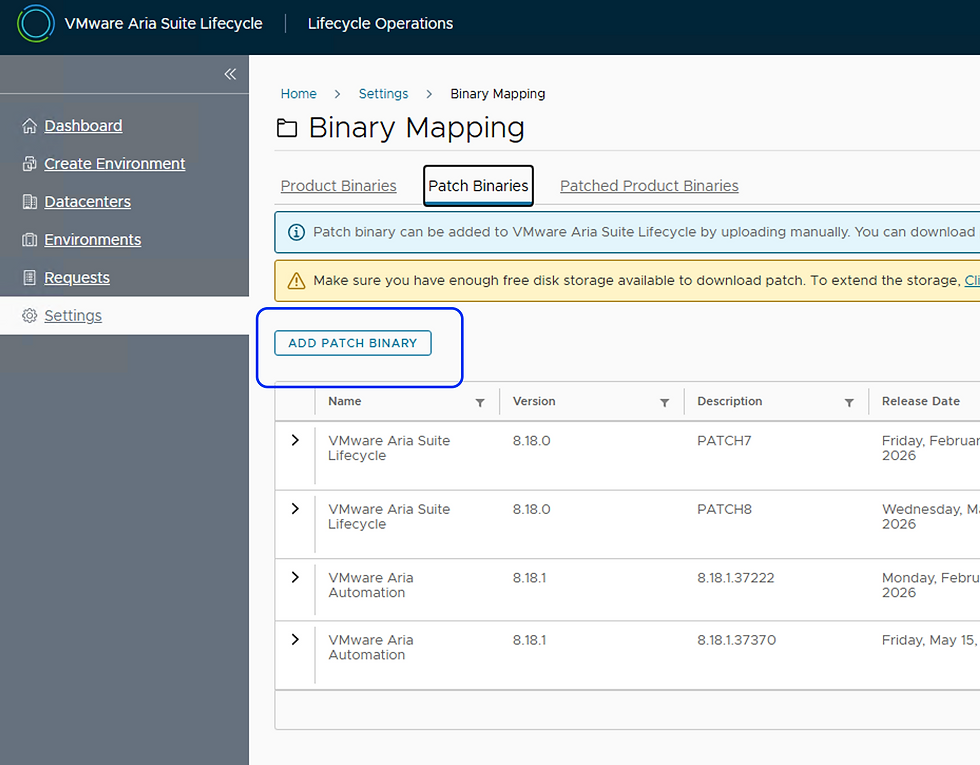Click the Binary Mapping breadcrumb text
The image size is (980, 765).
point(498,94)
